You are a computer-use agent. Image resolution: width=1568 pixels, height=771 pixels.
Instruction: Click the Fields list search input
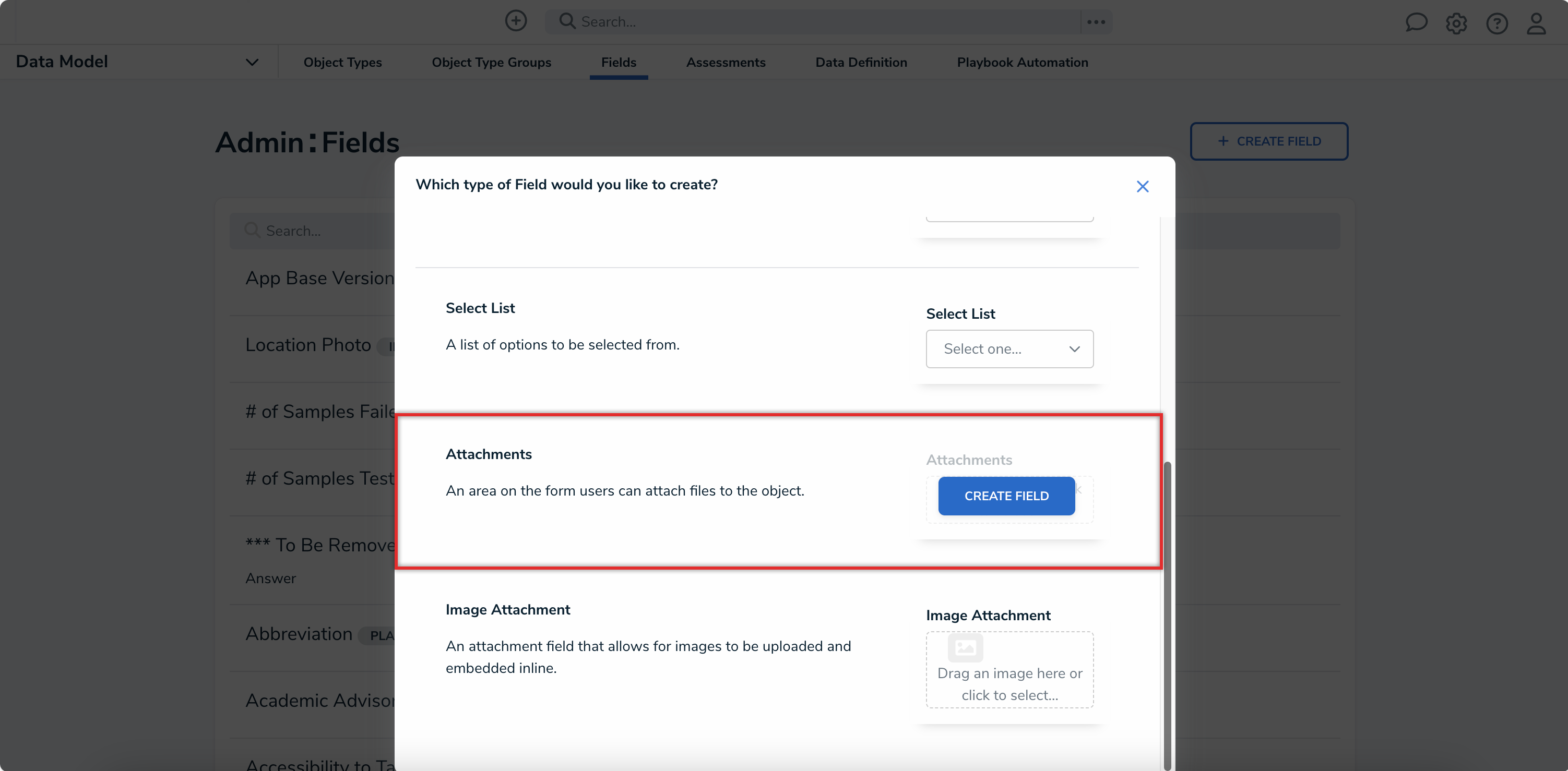(x=316, y=230)
